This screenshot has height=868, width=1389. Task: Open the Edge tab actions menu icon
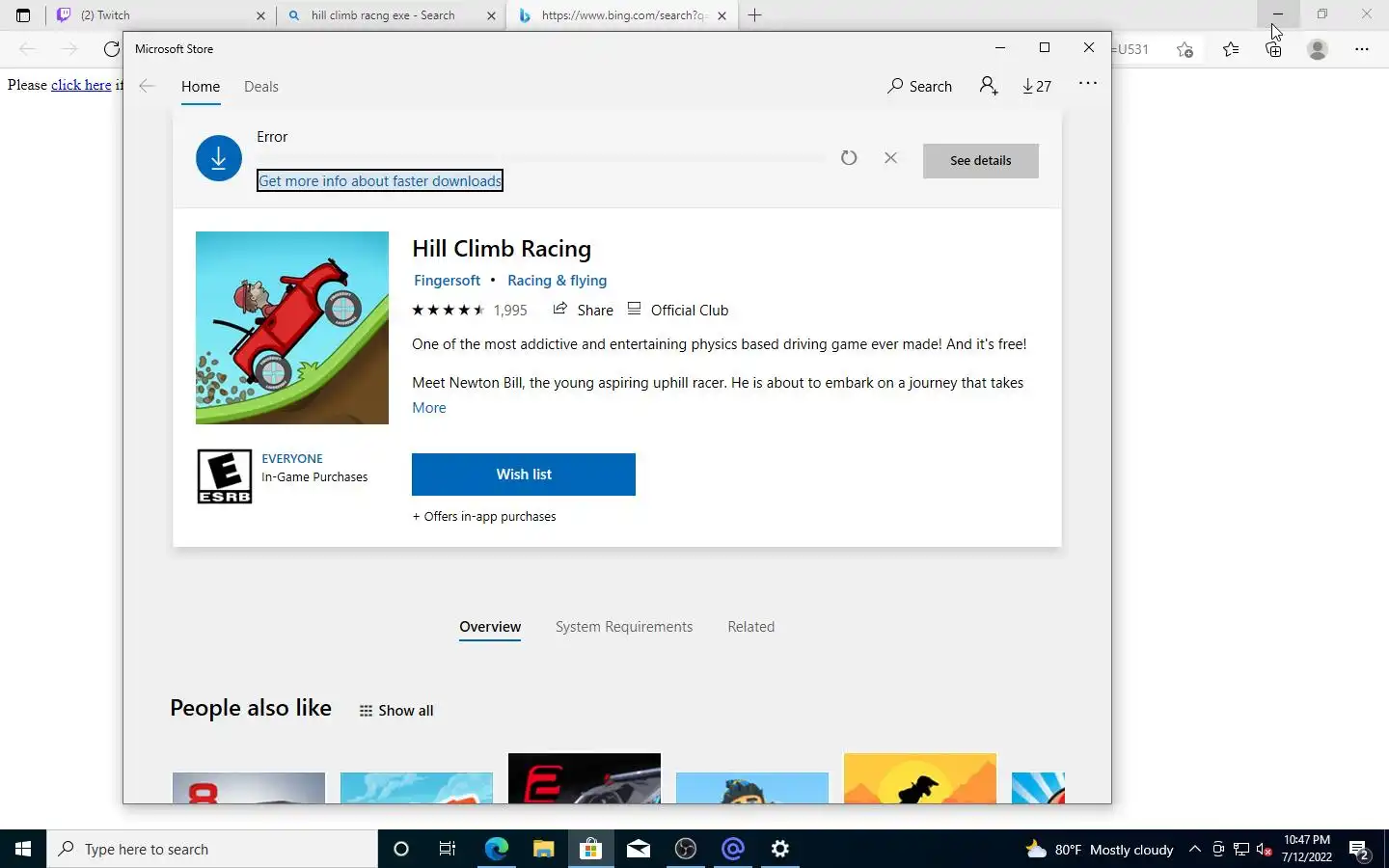click(23, 15)
